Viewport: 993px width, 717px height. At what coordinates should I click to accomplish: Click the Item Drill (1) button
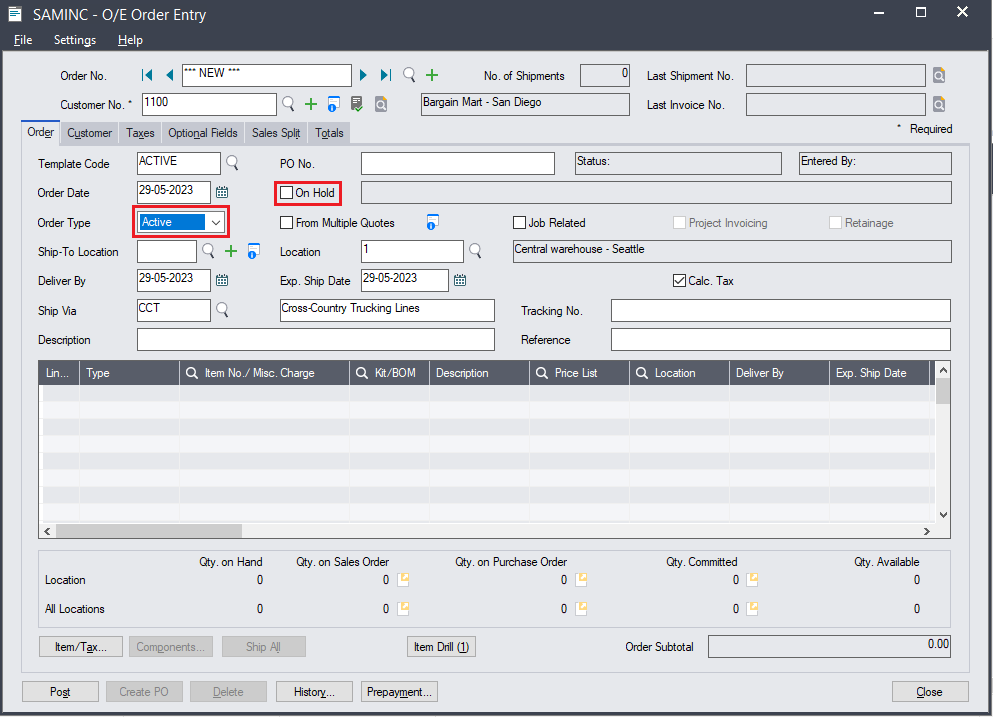[441, 647]
